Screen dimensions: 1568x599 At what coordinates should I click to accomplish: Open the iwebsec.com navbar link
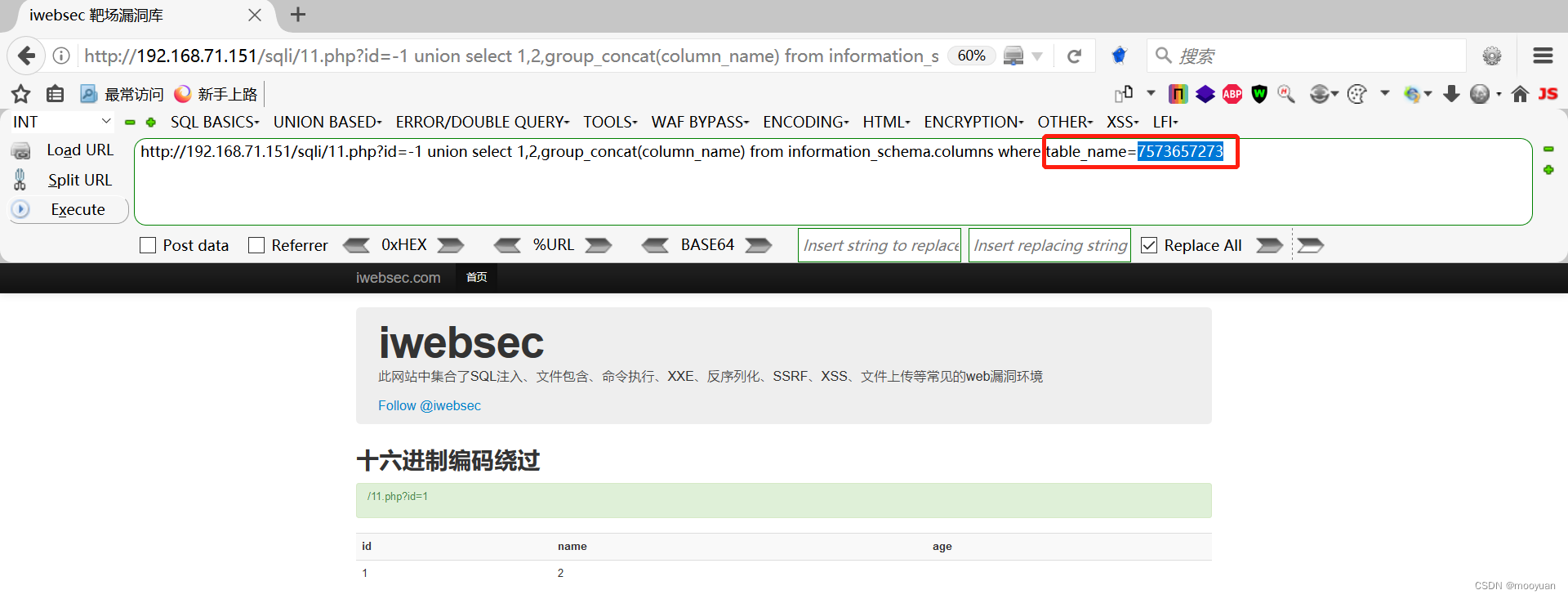[x=399, y=278]
